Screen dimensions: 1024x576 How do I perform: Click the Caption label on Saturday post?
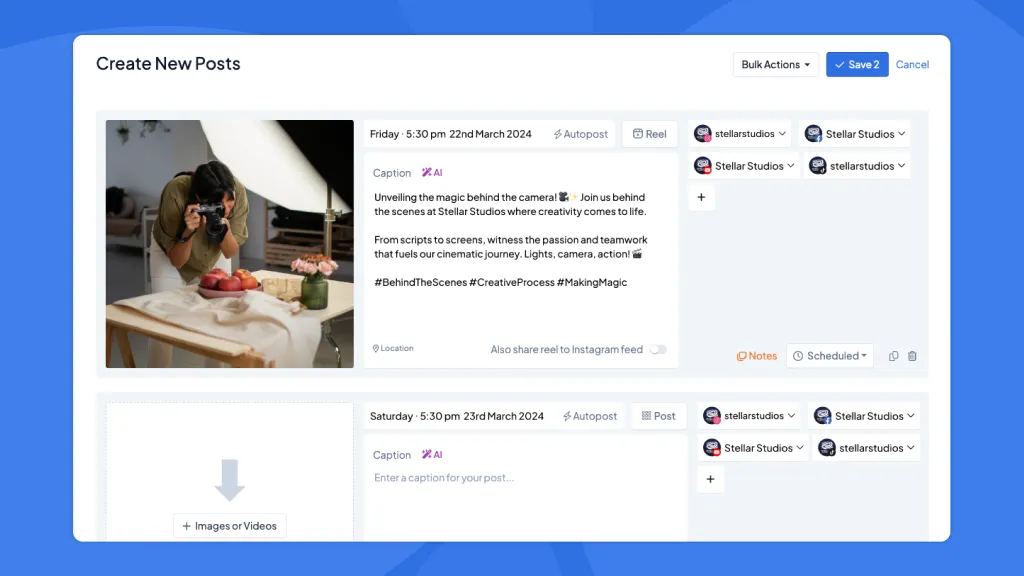pyautogui.click(x=392, y=455)
